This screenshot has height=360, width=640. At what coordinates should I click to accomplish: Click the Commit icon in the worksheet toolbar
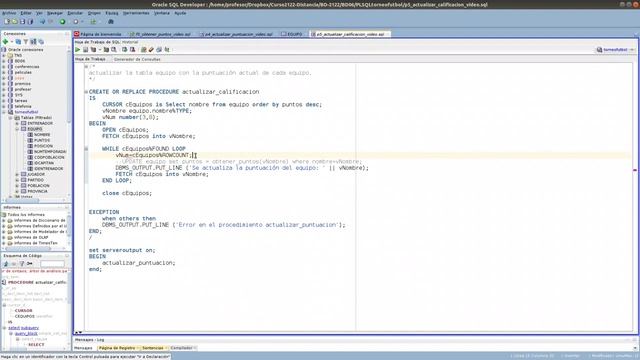click(124, 49)
